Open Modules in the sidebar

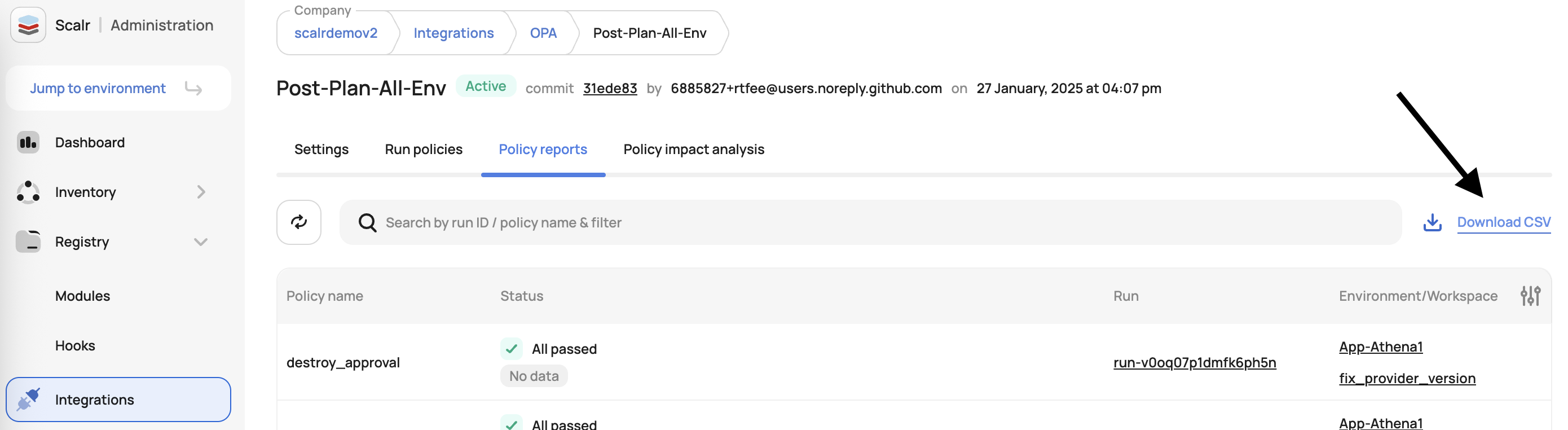(83, 296)
